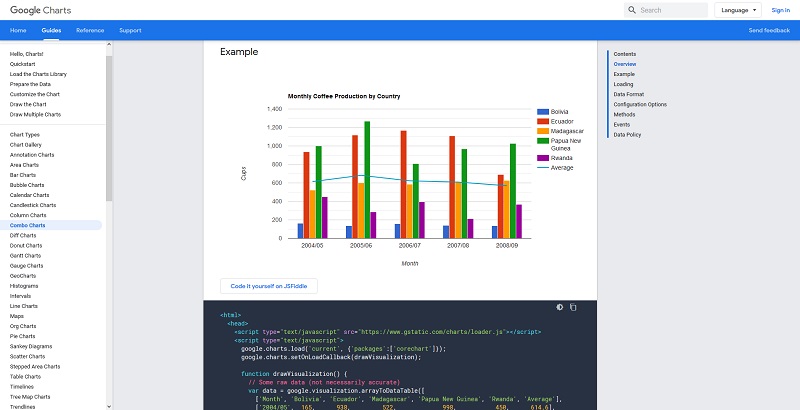Image resolution: width=800 pixels, height=410 pixels.
Task: Copy code sample icon
Action: [x=573, y=307]
